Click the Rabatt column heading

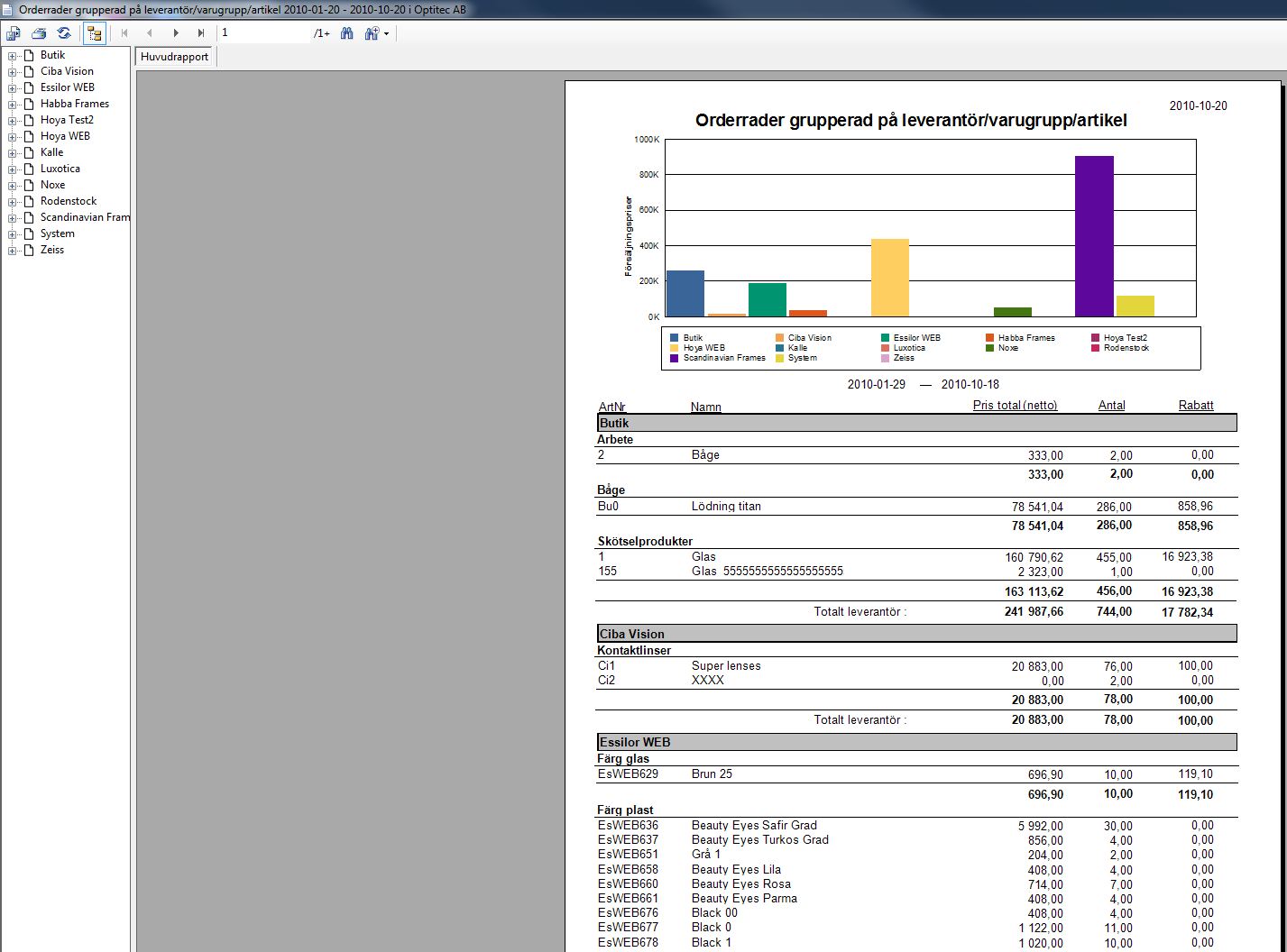[1196, 406]
